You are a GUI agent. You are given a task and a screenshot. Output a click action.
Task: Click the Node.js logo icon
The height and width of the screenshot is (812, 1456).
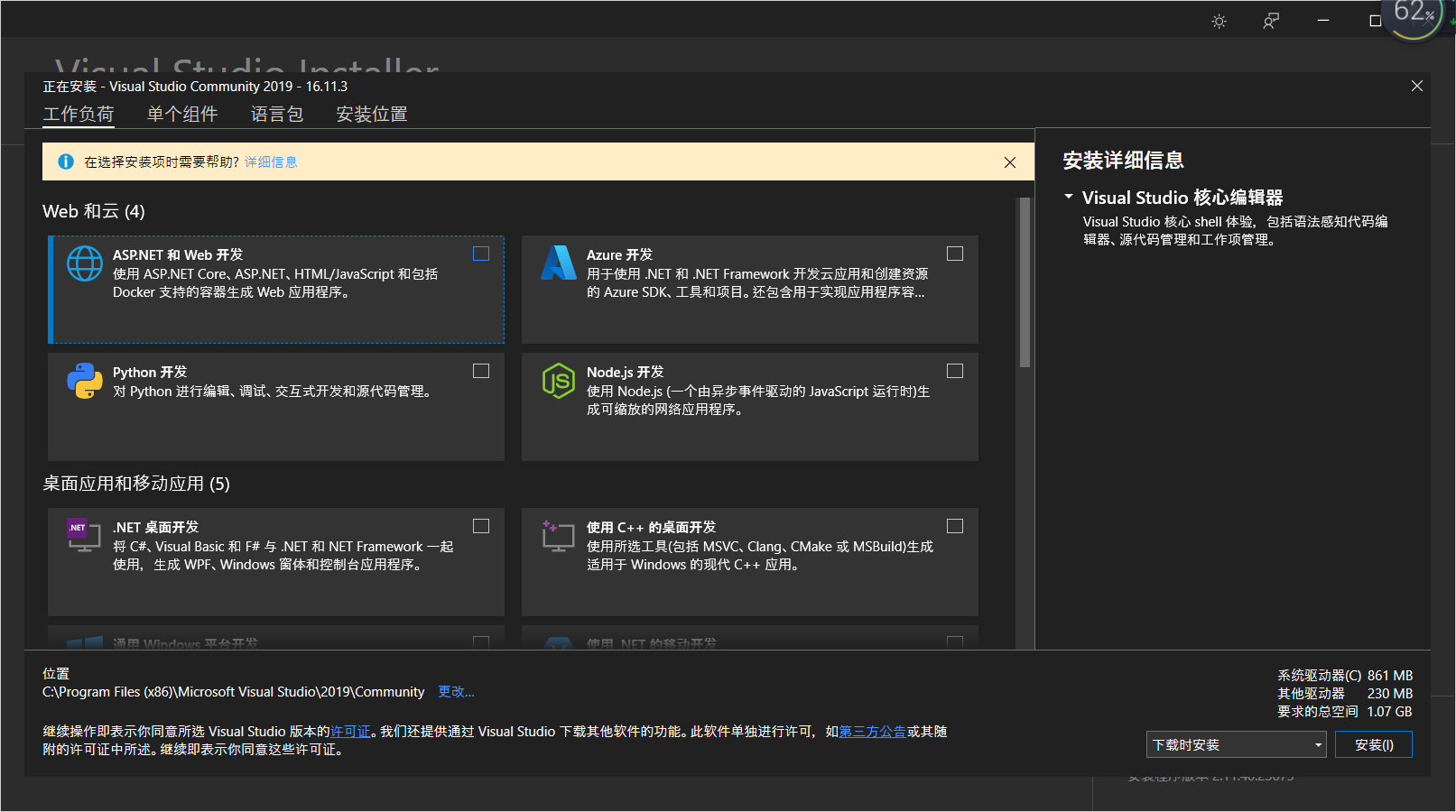559,381
